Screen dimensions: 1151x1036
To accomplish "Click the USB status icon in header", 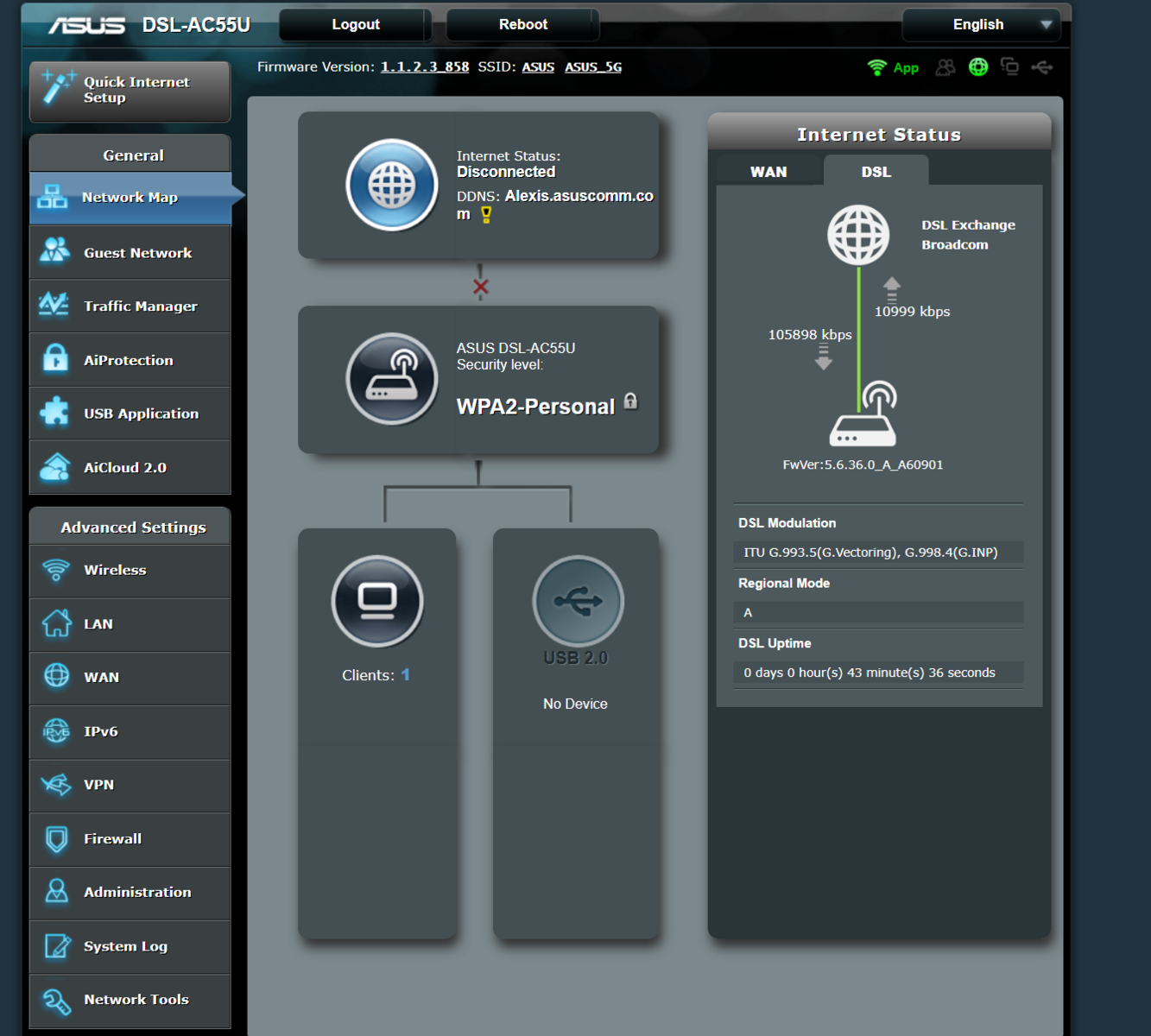I will (1042, 66).
